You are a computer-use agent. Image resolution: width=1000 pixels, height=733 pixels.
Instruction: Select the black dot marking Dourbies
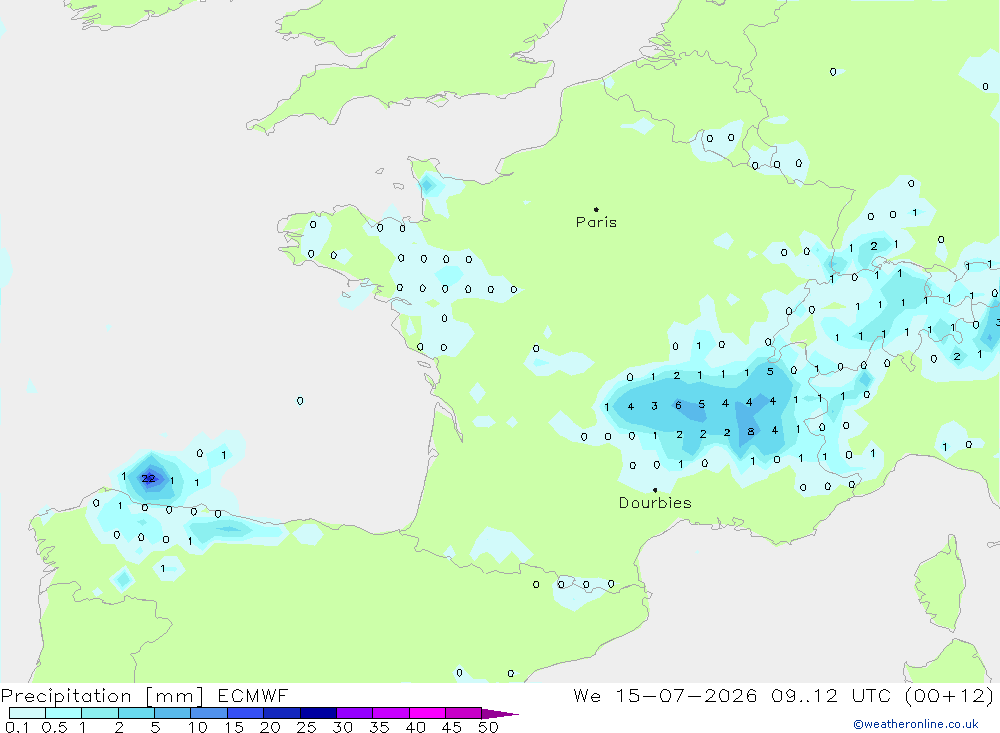point(655,490)
